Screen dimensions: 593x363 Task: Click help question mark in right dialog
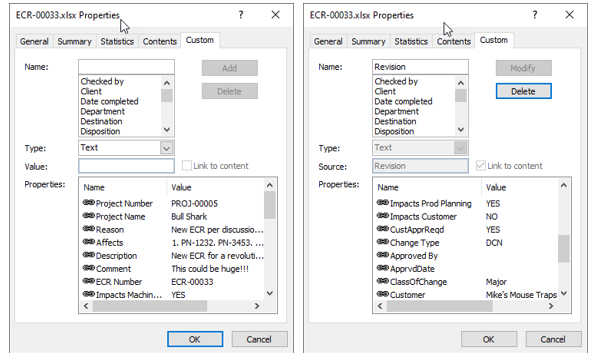coord(535,15)
